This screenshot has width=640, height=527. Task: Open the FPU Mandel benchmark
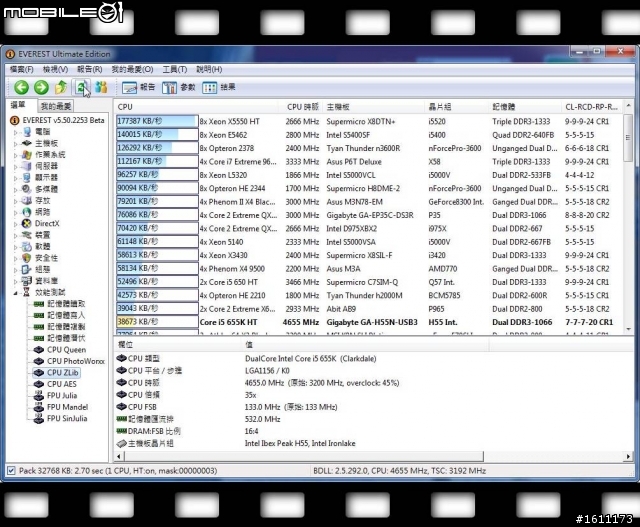[x=61, y=407]
